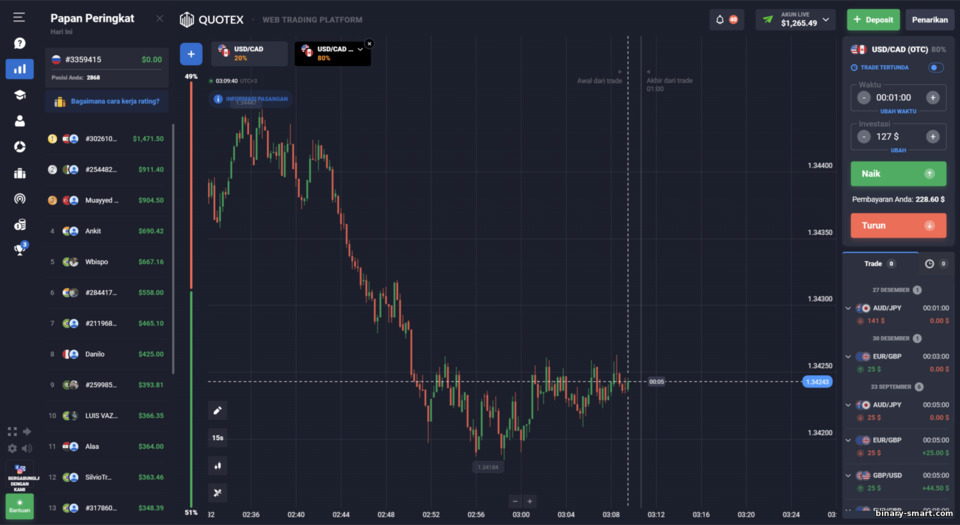Open the drawing pencil tool
The height and width of the screenshot is (525, 960).
pos(217,411)
